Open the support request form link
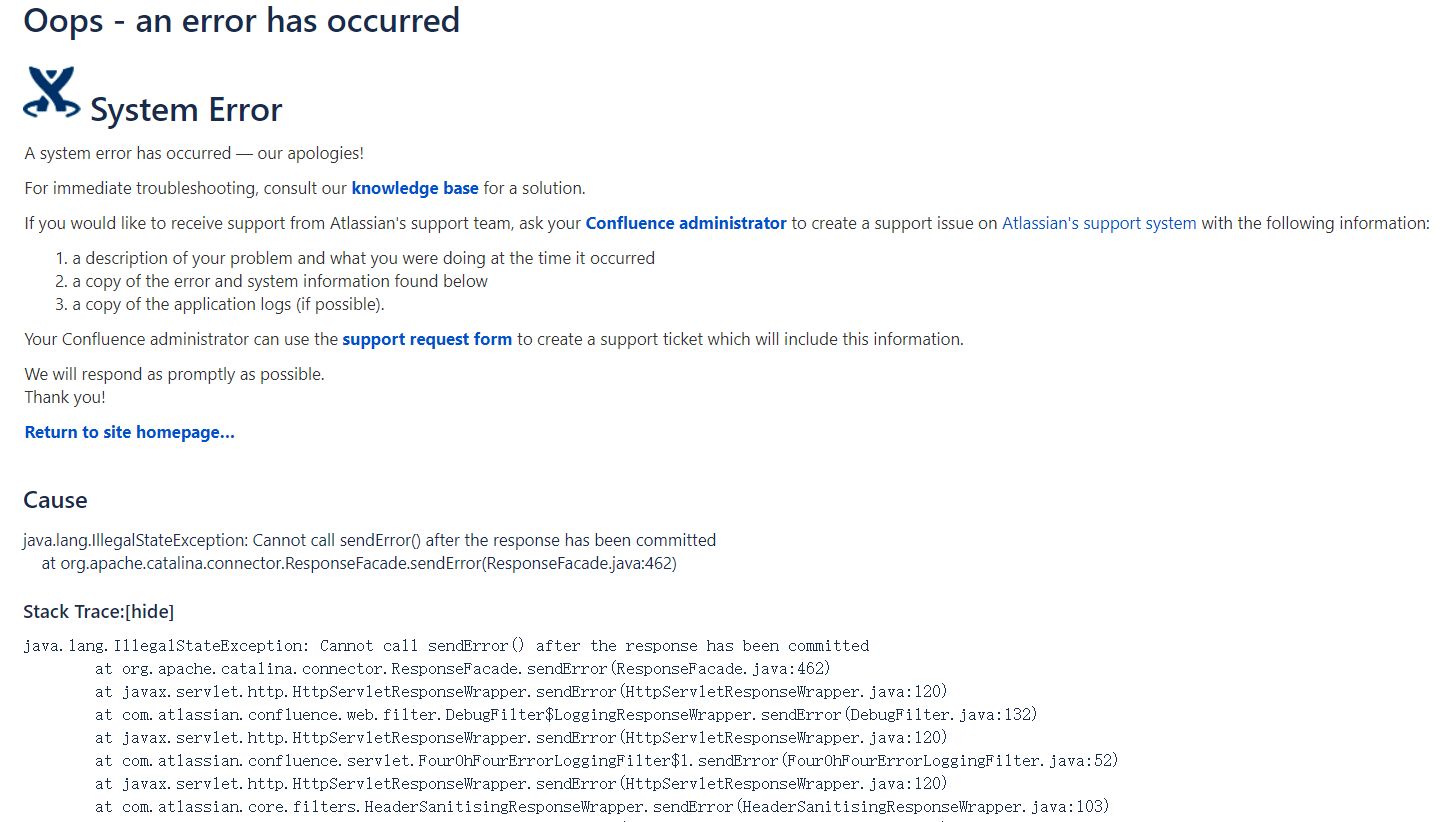The image size is (1444, 822). [427, 339]
